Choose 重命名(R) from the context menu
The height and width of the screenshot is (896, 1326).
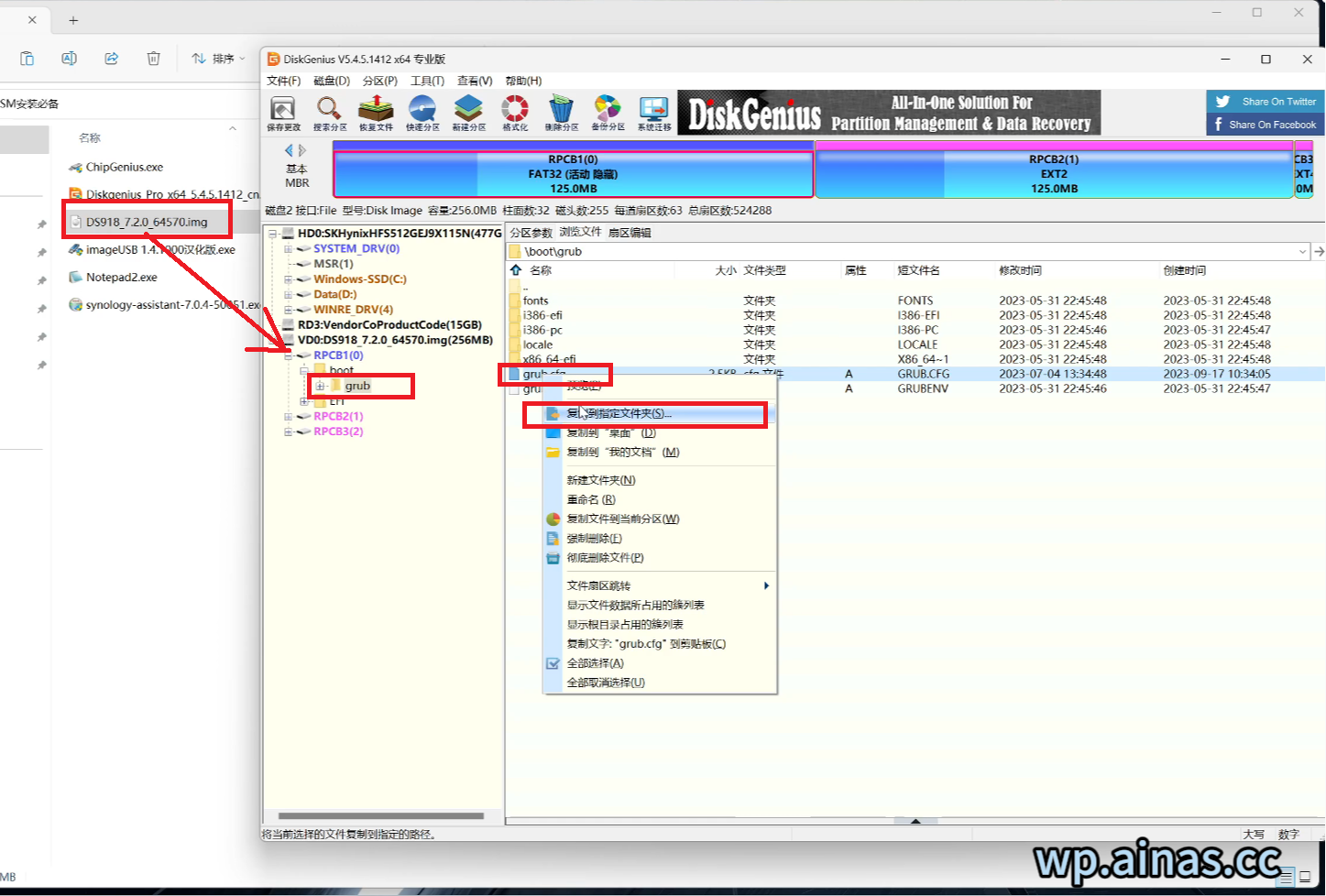660,499
